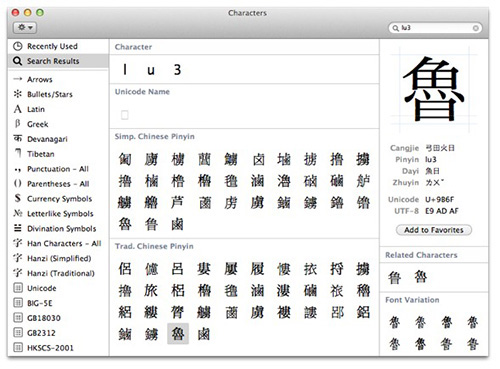Image resolution: width=500 pixels, height=369 pixels.
Task: Click the empty box glyph under Unicode Name
Action: (125, 115)
